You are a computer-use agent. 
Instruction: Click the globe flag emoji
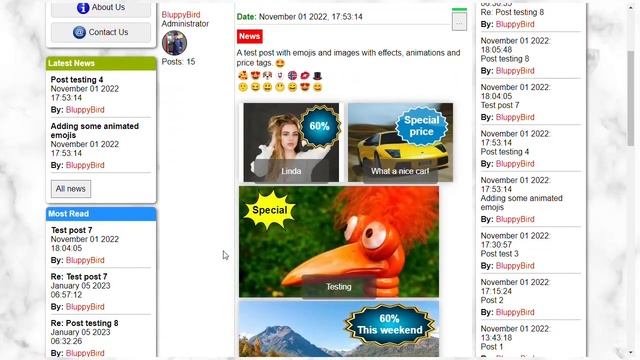tap(292, 76)
